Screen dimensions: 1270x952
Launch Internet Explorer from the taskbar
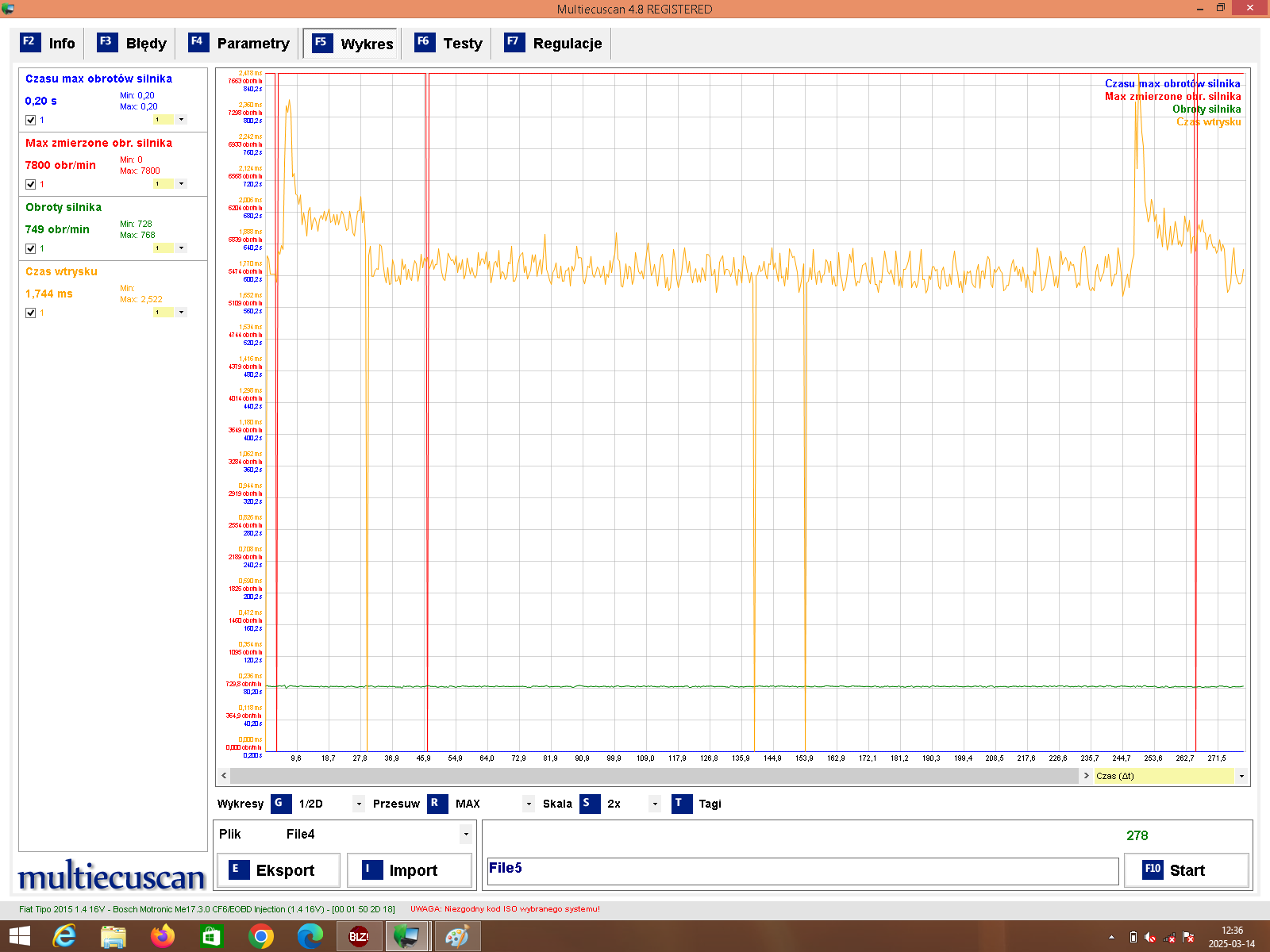coord(63,936)
